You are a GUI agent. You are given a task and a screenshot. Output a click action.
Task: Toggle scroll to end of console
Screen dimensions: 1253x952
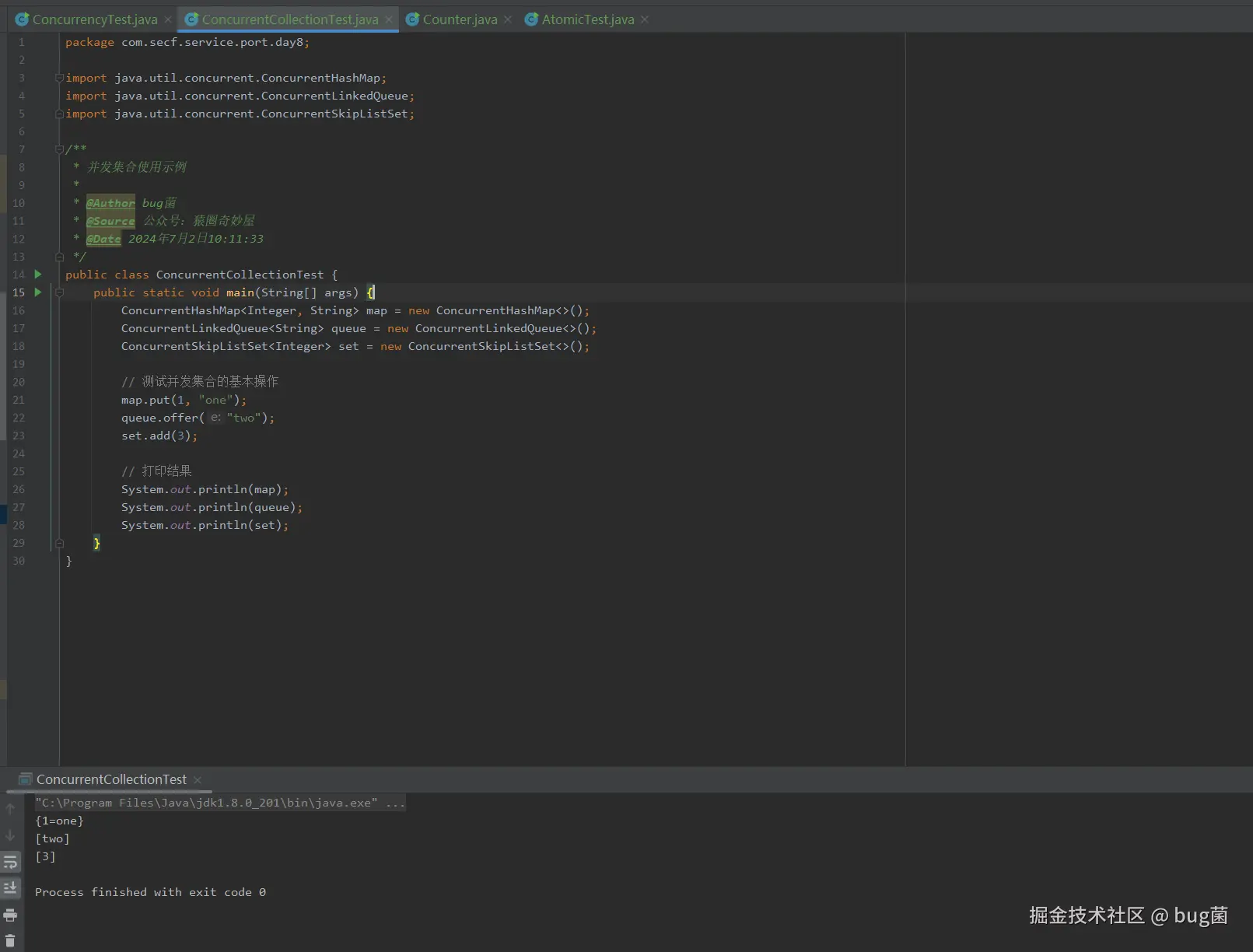[10, 888]
